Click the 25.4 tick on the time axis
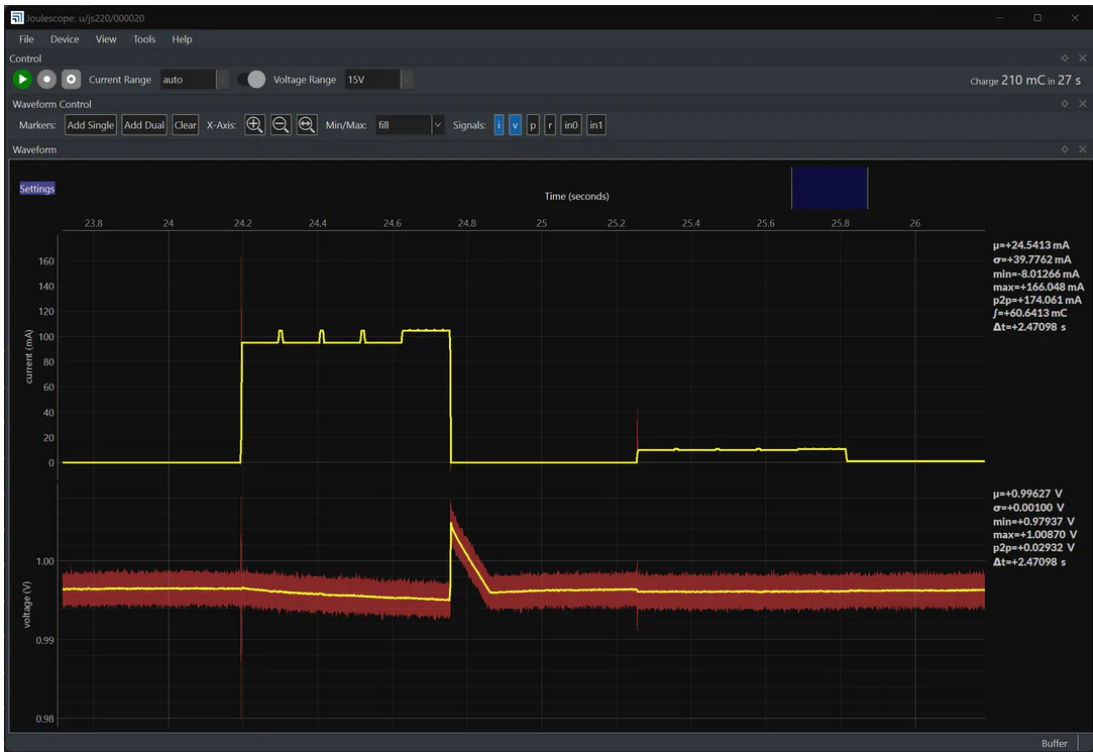This screenshot has height=755, width=1093. tap(691, 223)
